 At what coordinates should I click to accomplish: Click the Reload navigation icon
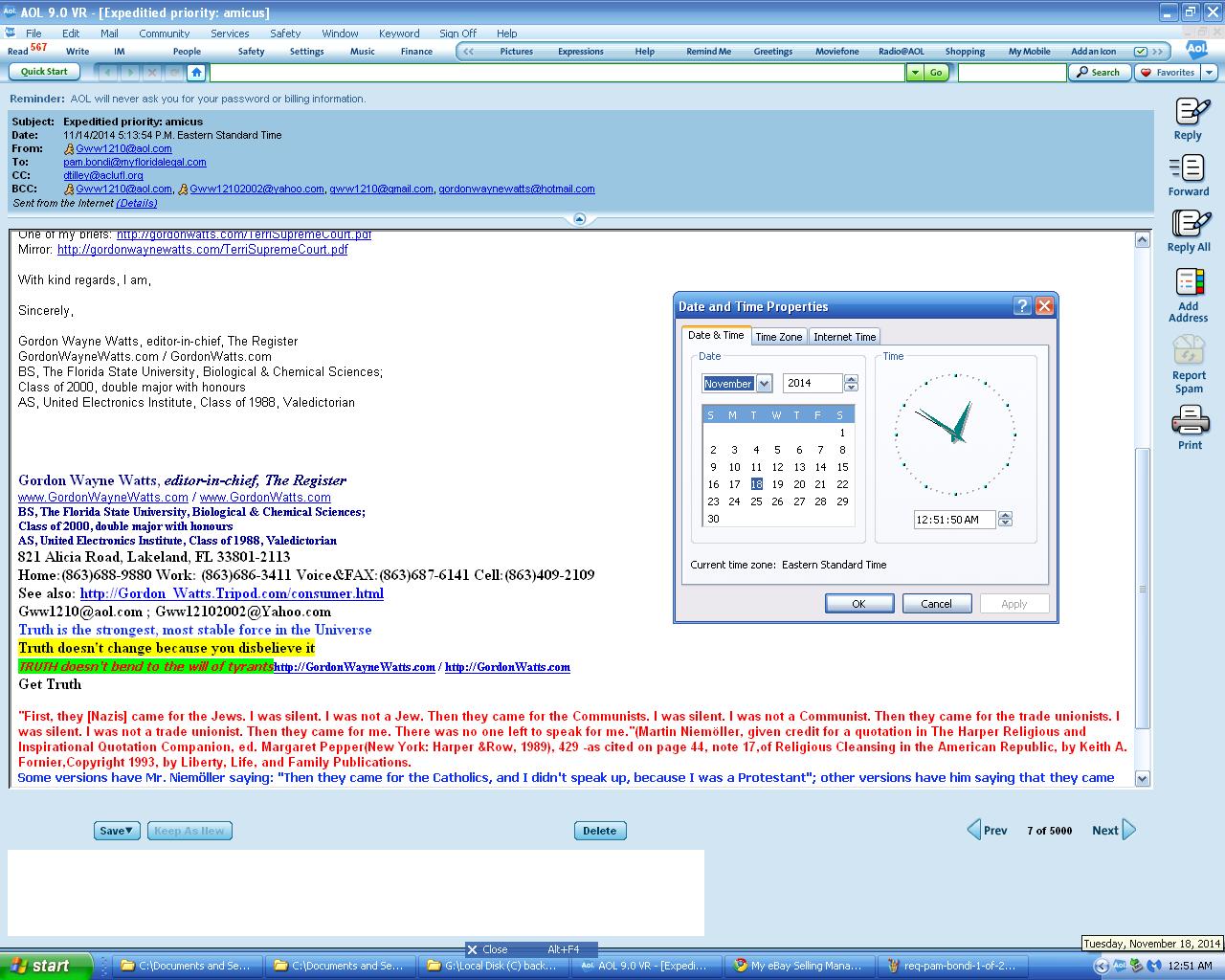coord(173,72)
